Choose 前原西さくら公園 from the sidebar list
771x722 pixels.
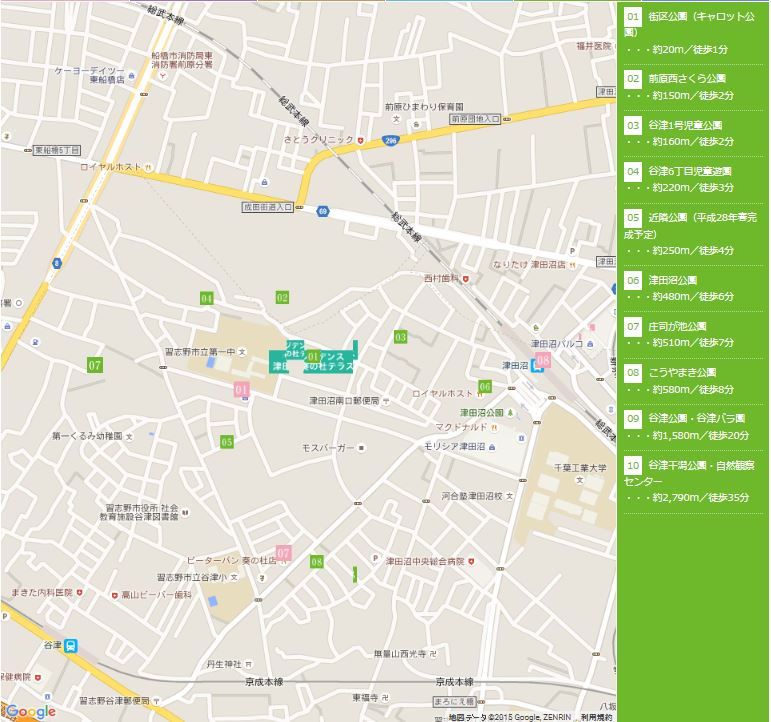686,78
